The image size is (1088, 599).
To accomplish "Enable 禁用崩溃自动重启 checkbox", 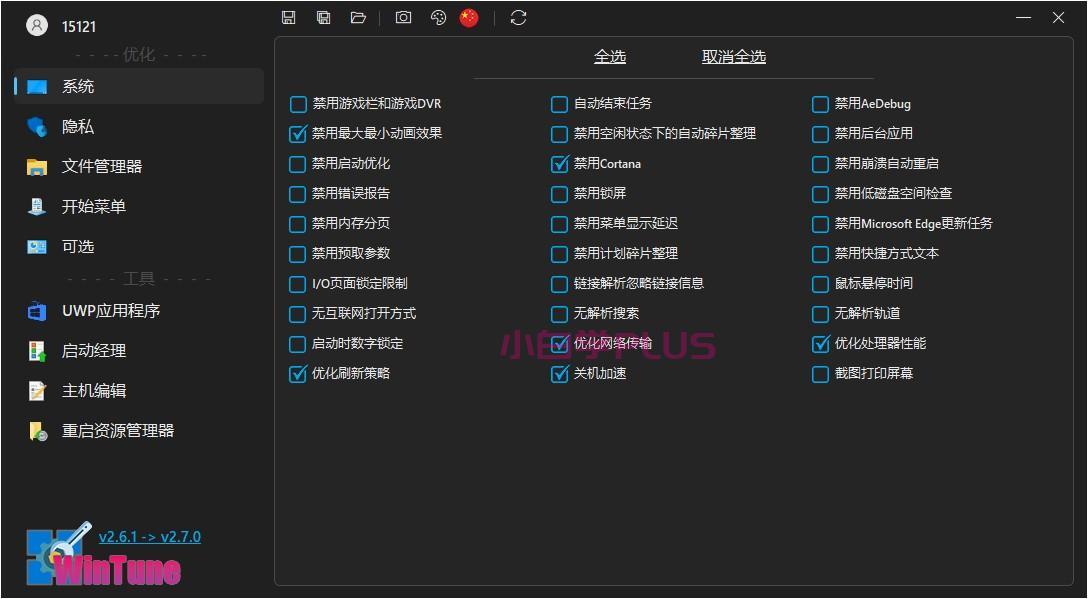I will click(820, 164).
